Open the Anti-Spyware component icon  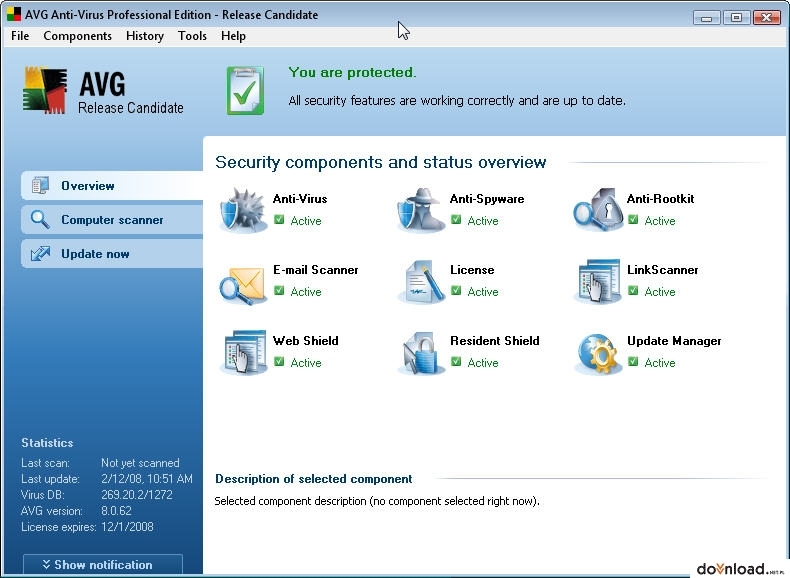(421, 210)
